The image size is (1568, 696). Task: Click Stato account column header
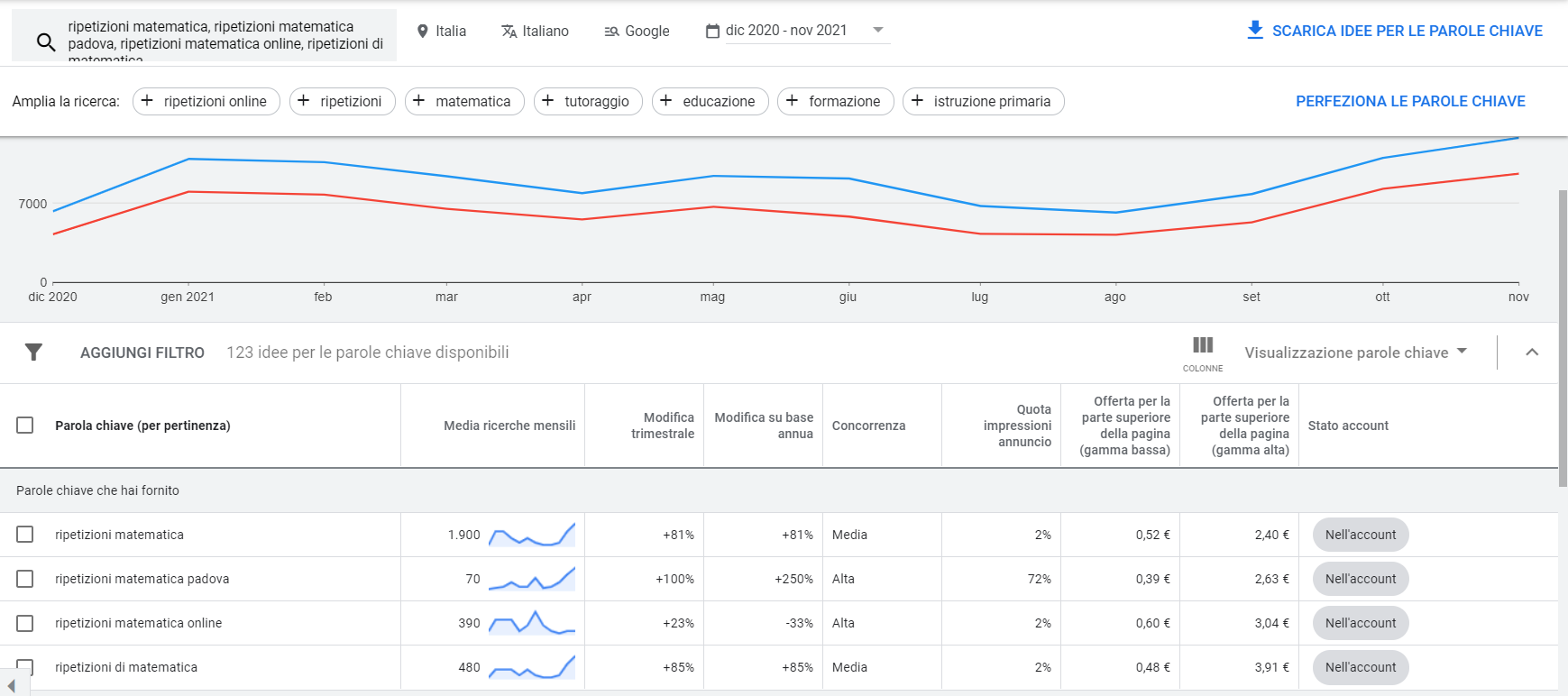click(1348, 426)
